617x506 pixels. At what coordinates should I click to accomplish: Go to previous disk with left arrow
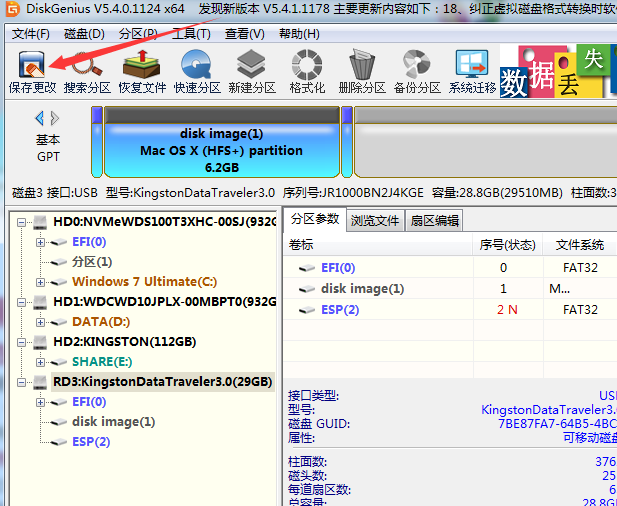coord(39,118)
